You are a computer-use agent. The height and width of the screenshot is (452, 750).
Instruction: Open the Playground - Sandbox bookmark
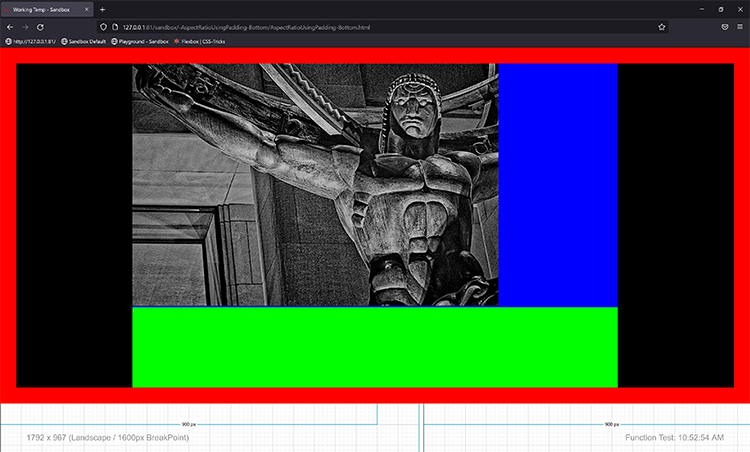(140, 42)
